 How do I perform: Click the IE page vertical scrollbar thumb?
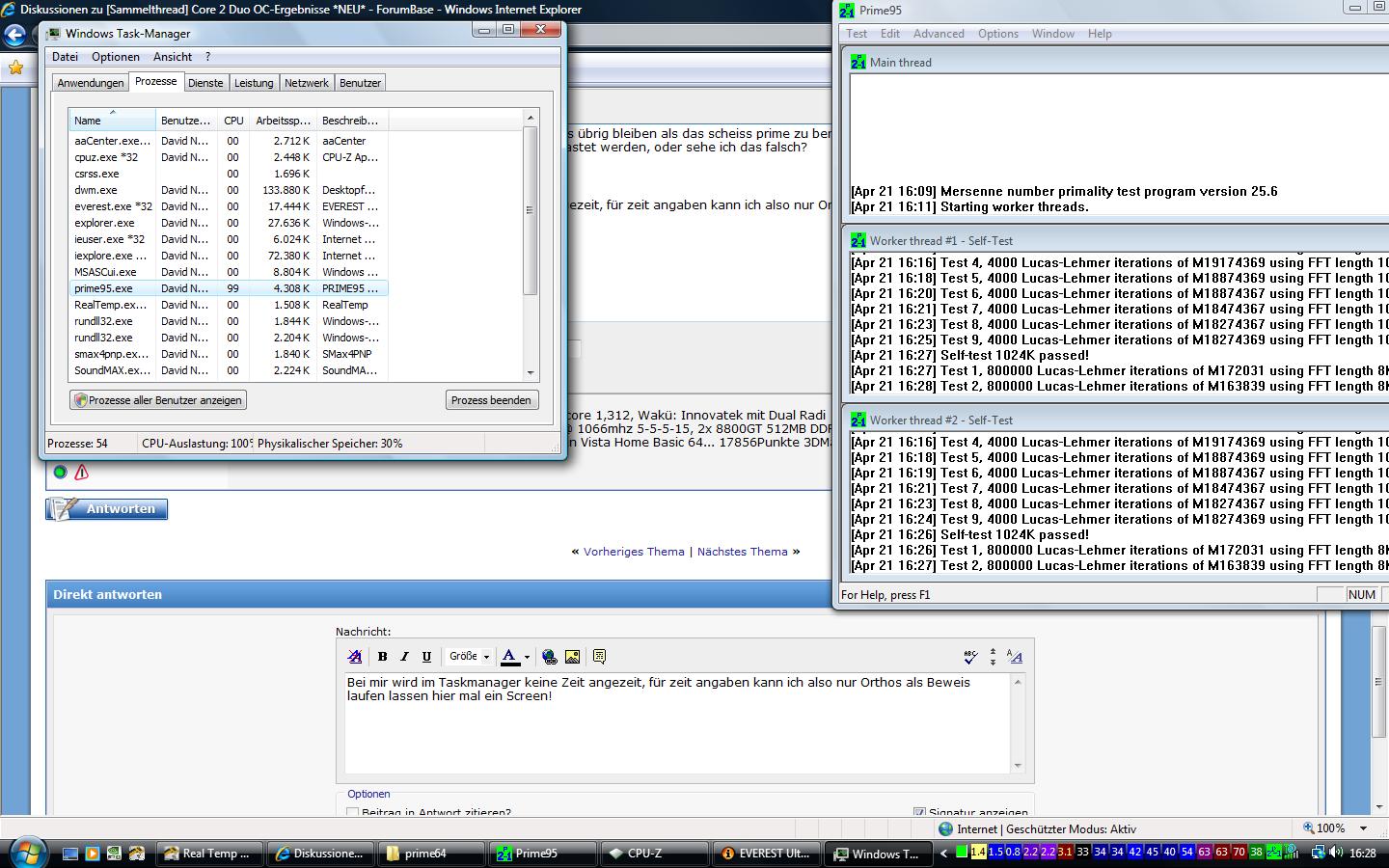tap(1377, 681)
